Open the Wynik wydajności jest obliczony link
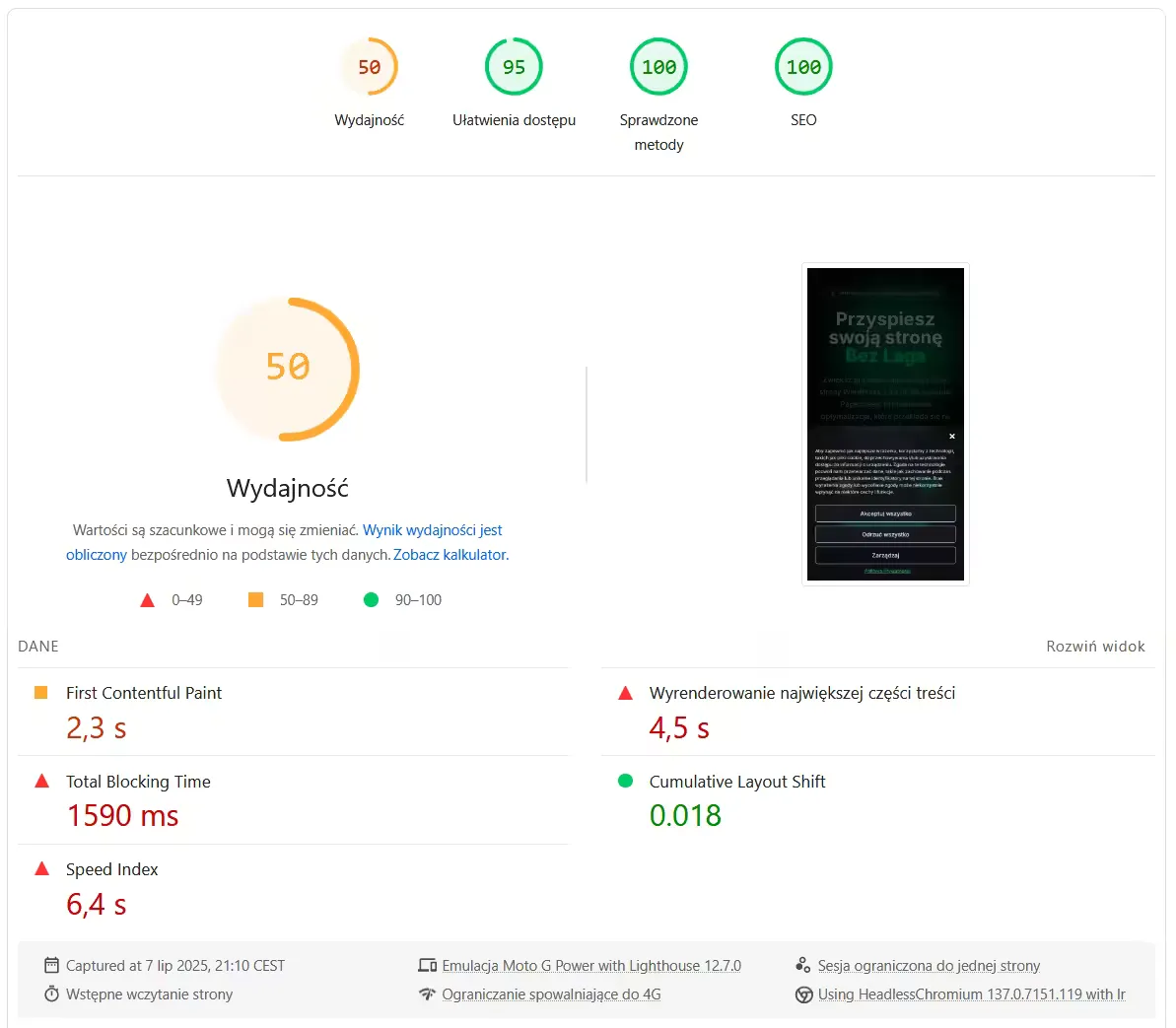 point(284,542)
